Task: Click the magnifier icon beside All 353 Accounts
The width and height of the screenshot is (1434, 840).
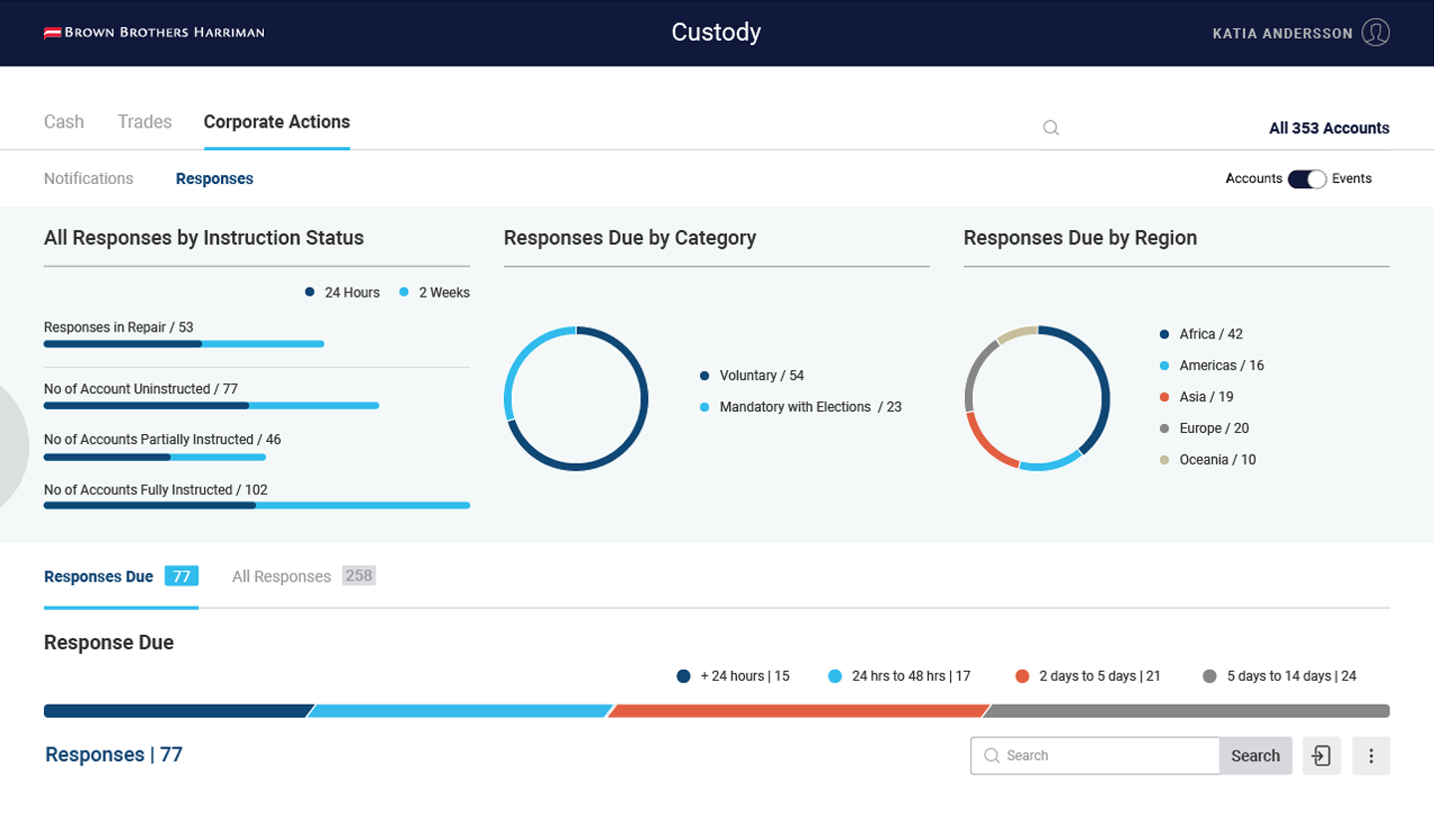Action: (1051, 127)
